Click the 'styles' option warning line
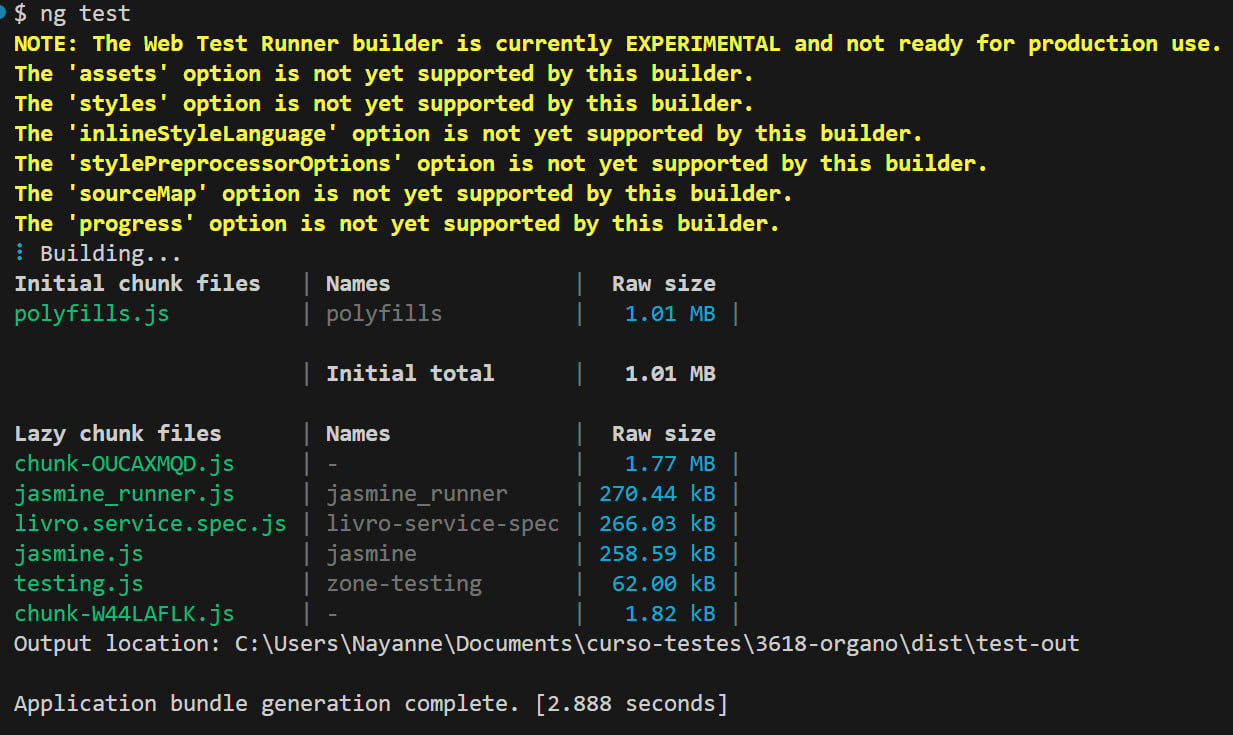The image size is (1233, 735). pyautogui.click(x=384, y=104)
